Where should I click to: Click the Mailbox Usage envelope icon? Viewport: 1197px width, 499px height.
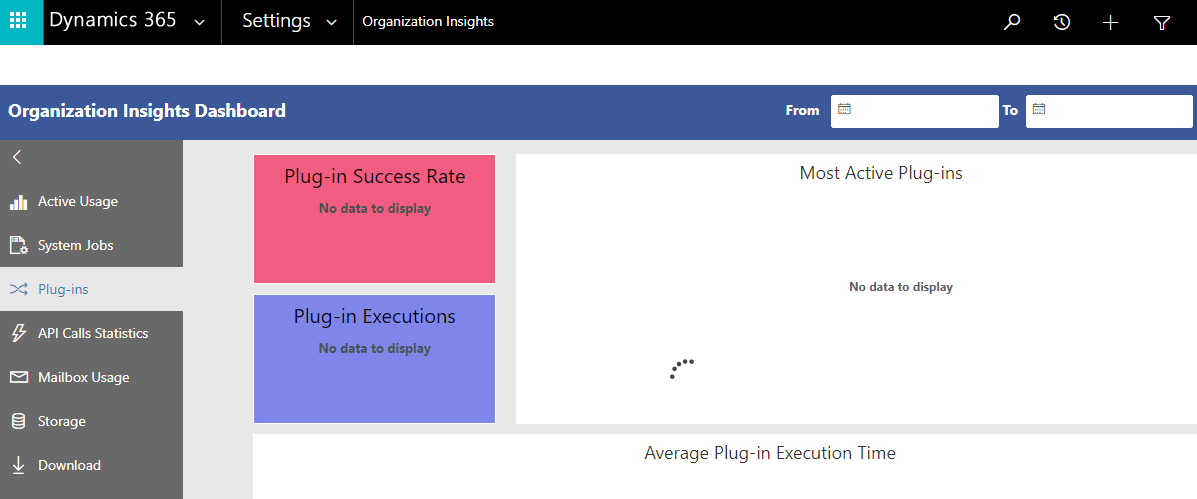coord(18,377)
